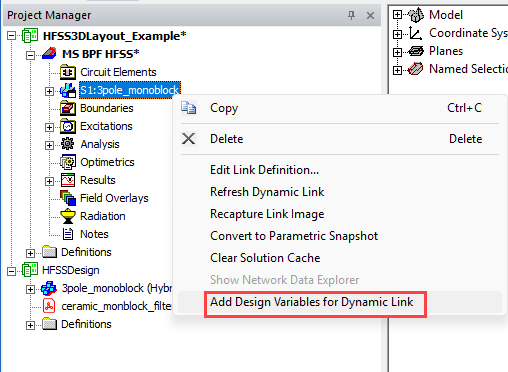Screen dimensions: 508x372
Task: Select the HFSSDesign project label
Action: 71,270
